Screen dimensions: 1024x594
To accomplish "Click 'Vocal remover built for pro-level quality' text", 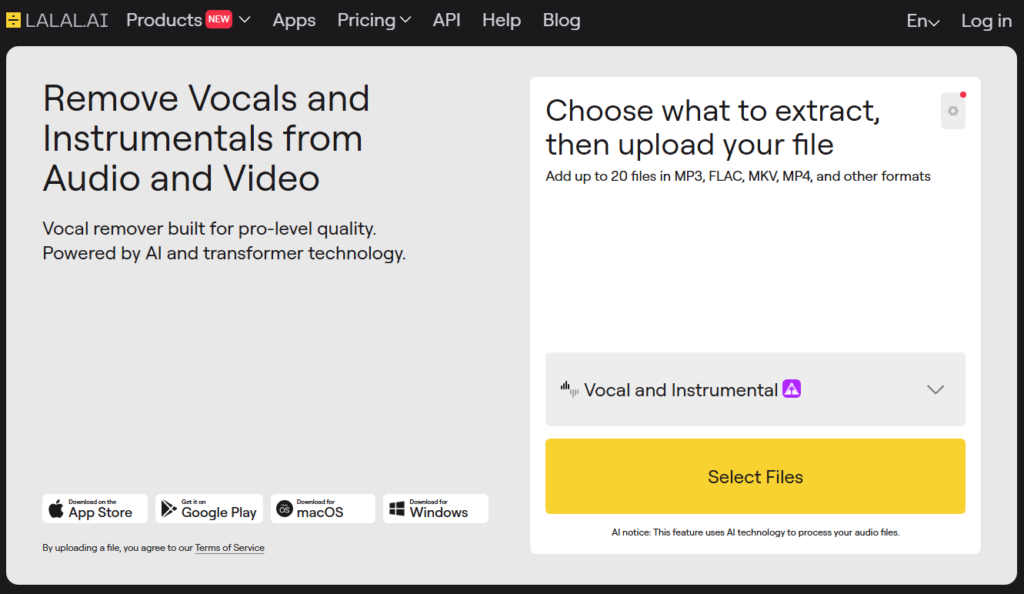I will pos(209,228).
